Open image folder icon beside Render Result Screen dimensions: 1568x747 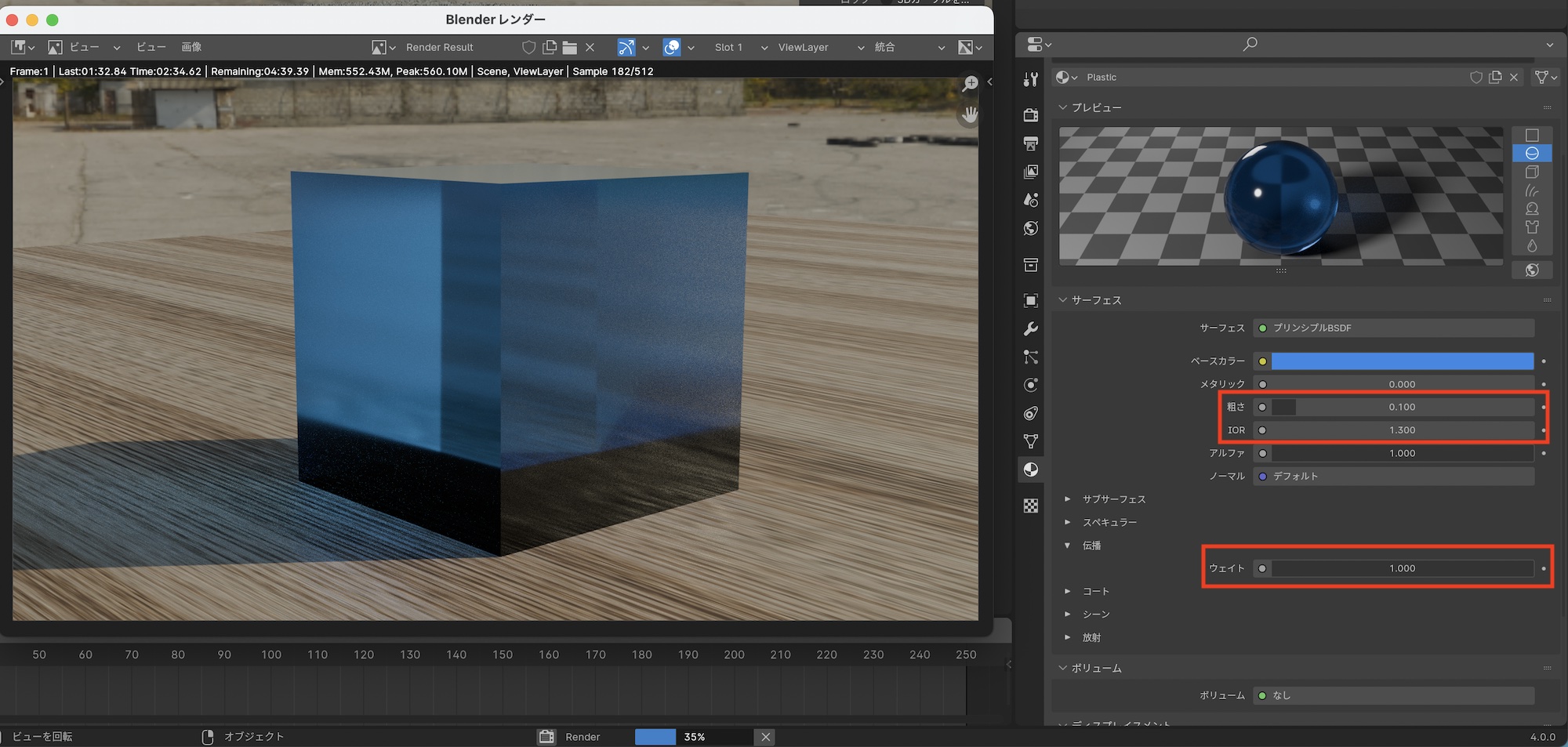pos(570,48)
